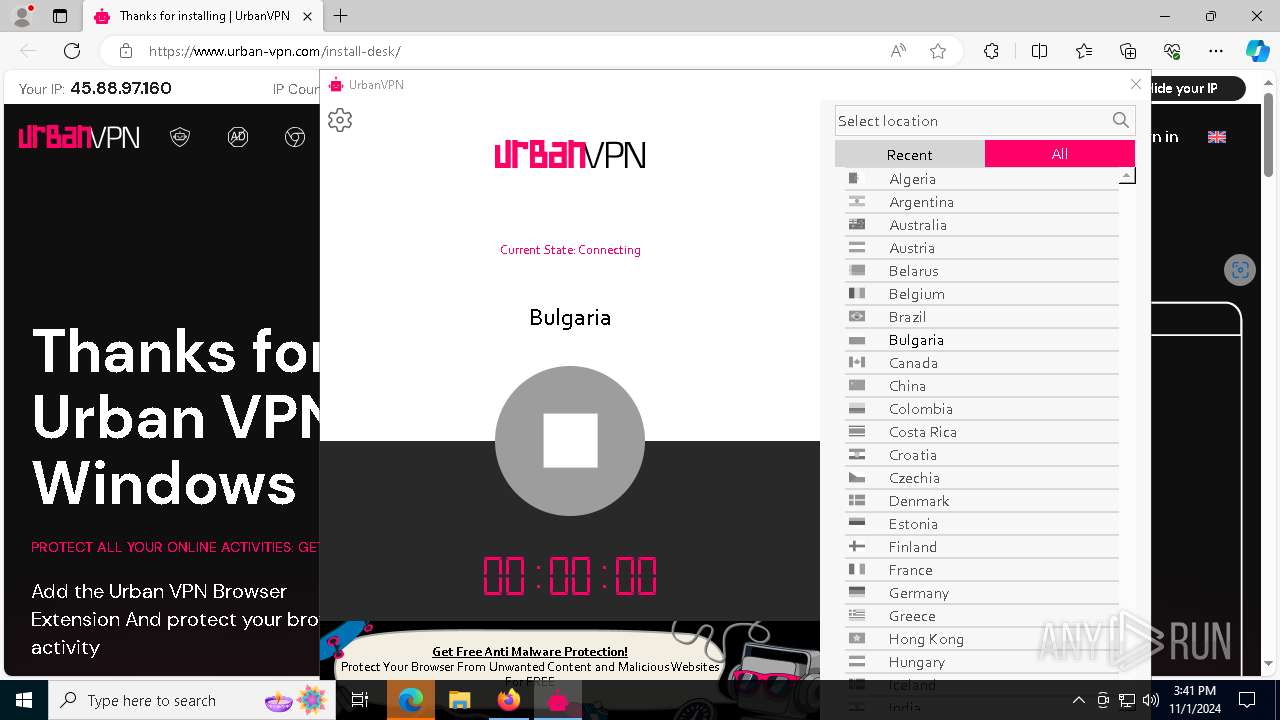Click the Finland flag icon
This screenshot has width=1280, height=720.
click(857, 547)
